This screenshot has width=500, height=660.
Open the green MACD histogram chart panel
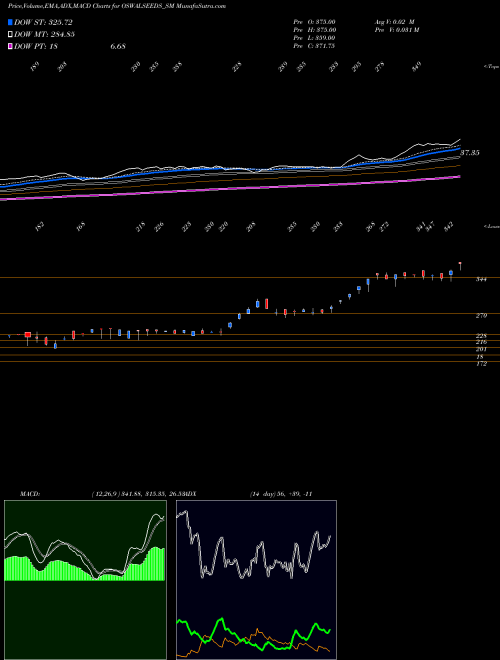pyautogui.click(x=85, y=580)
